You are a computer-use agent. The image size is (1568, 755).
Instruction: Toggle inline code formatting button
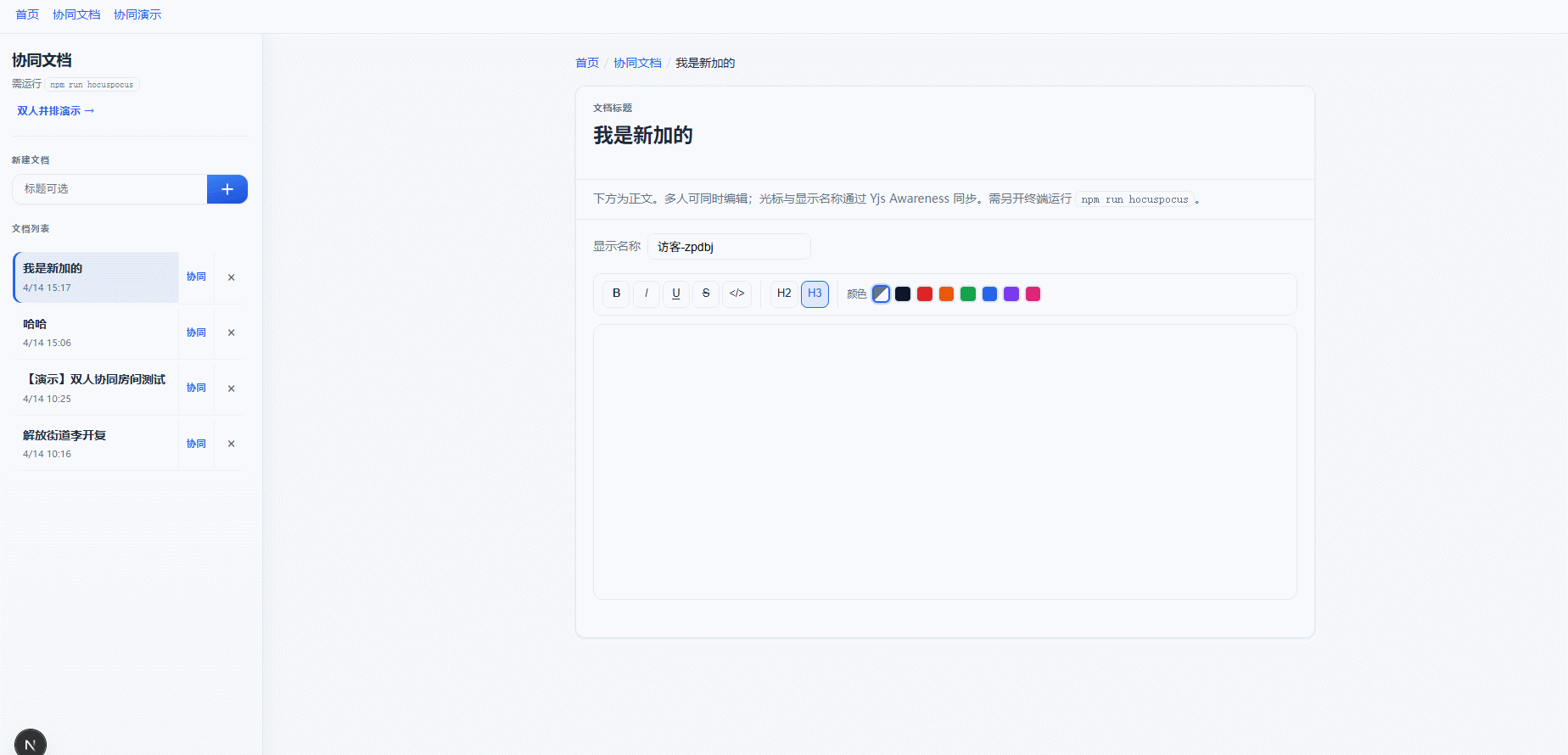[x=736, y=294]
